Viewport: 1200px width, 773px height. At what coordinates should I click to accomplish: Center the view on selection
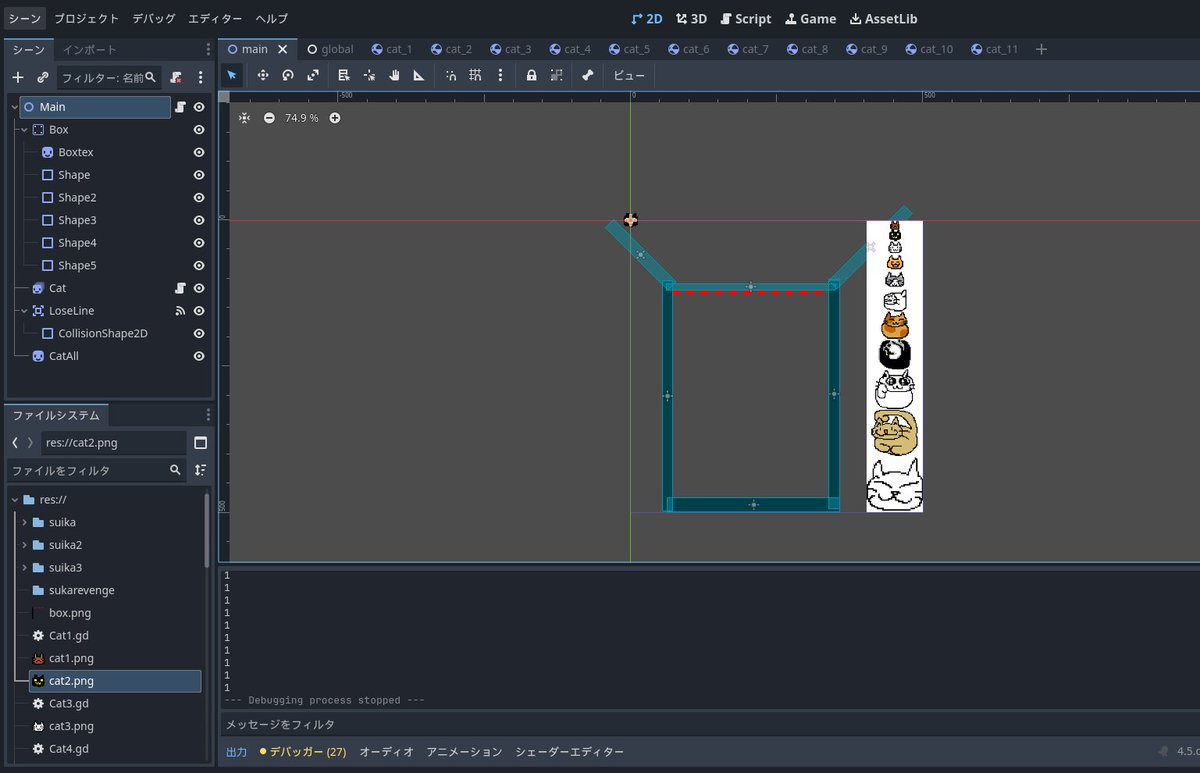point(245,118)
